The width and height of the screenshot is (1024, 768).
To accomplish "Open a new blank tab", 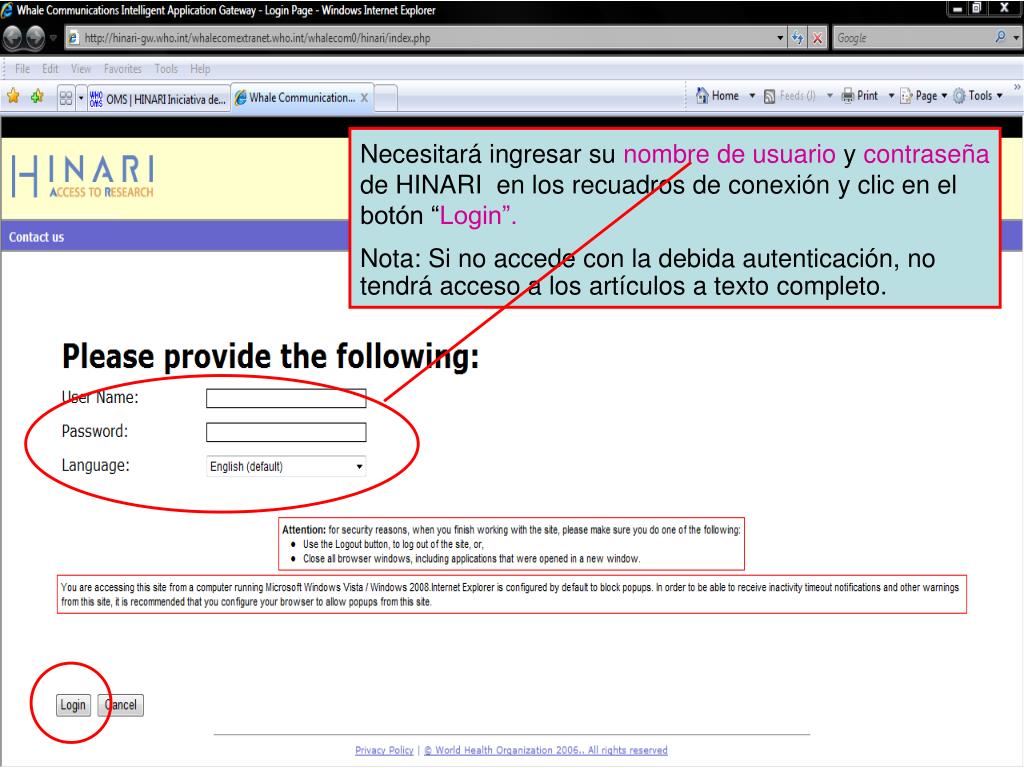I will 386,99.
